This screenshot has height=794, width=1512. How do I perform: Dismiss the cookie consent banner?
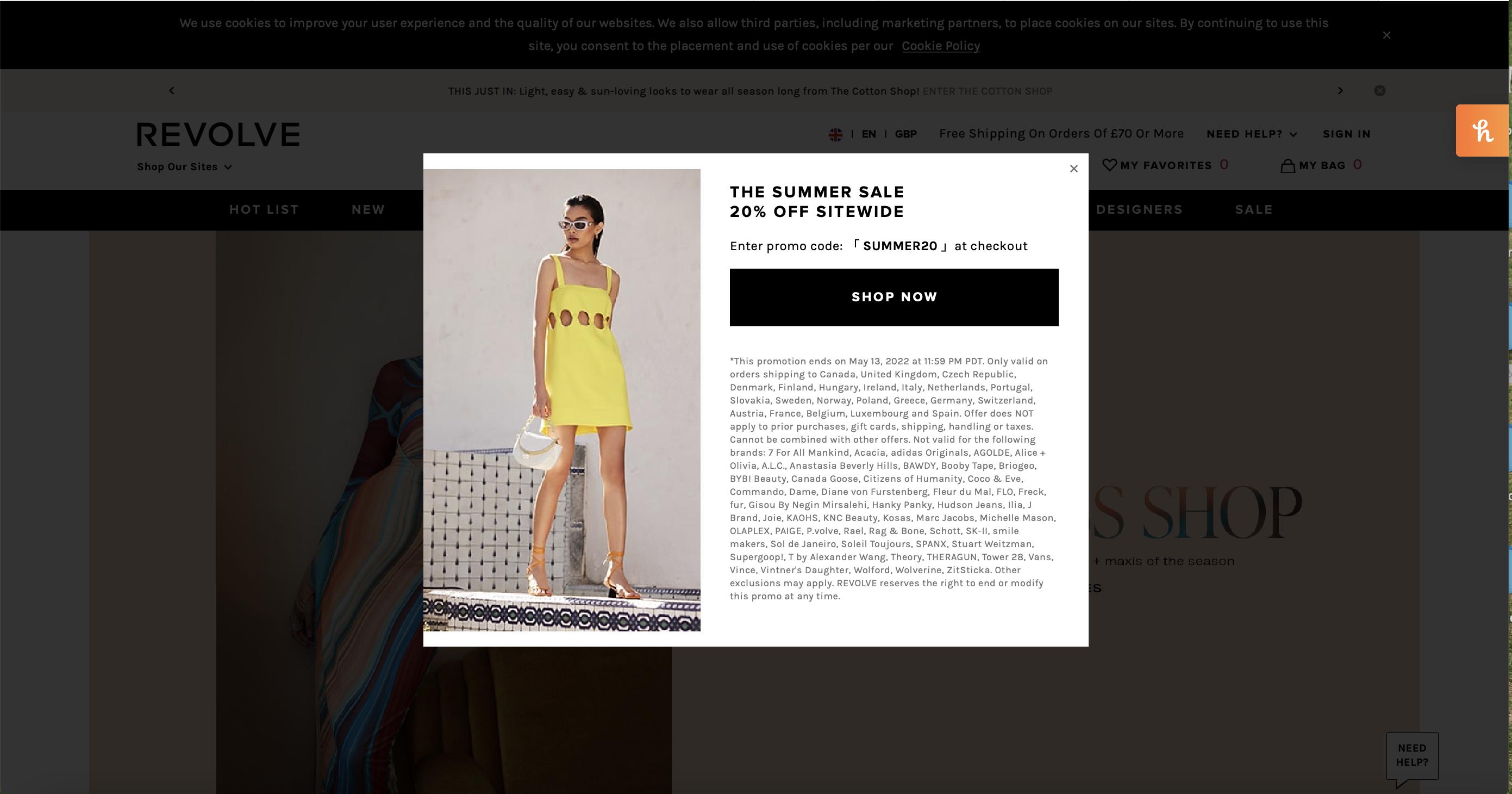pyautogui.click(x=1386, y=35)
